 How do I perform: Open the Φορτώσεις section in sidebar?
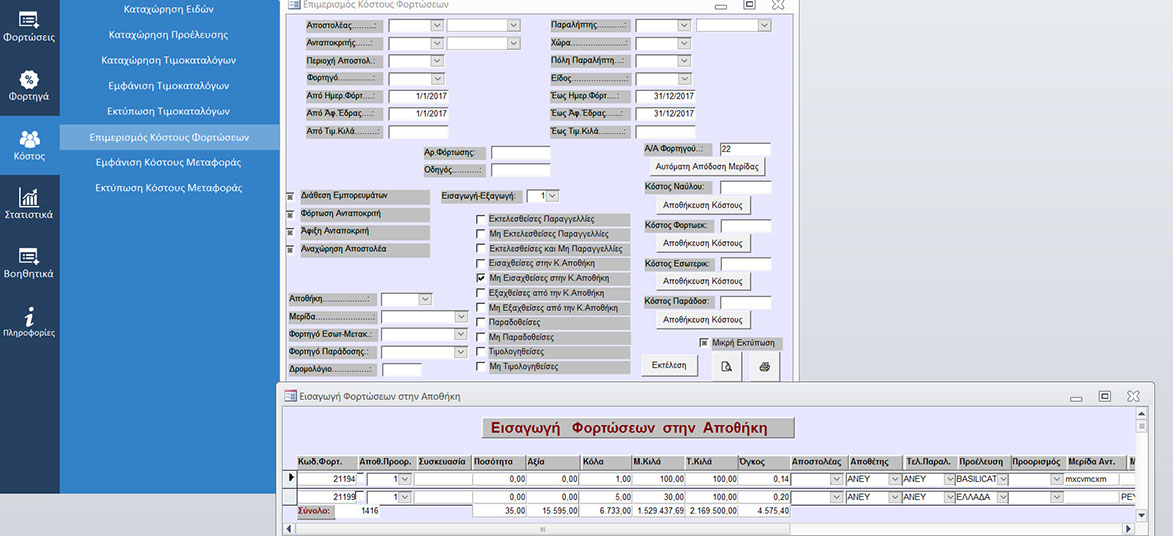(x=29, y=27)
